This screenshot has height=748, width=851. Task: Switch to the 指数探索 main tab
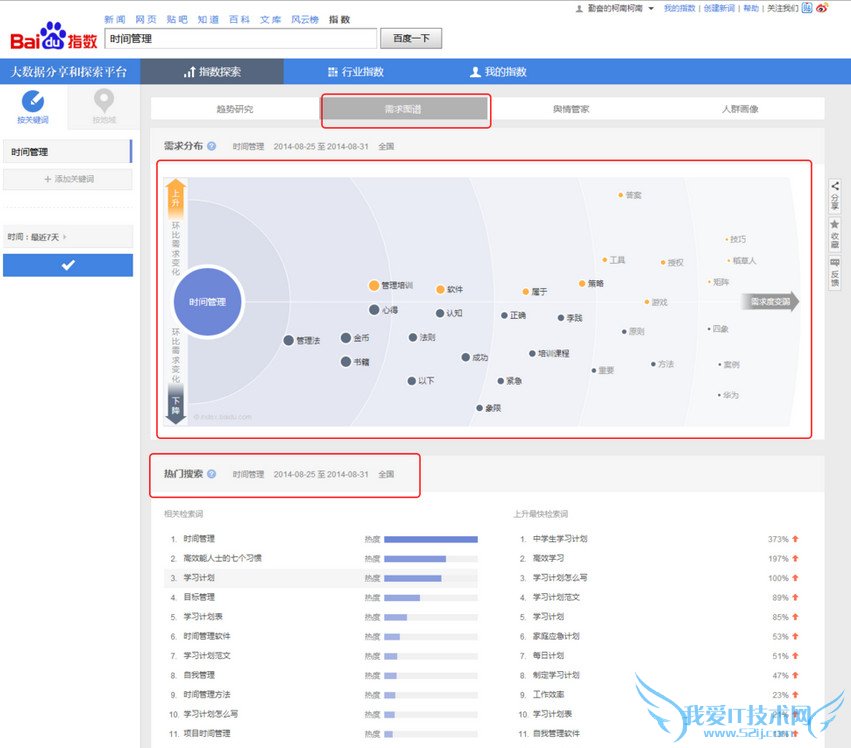pyautogui.click(x=212, y=72)
